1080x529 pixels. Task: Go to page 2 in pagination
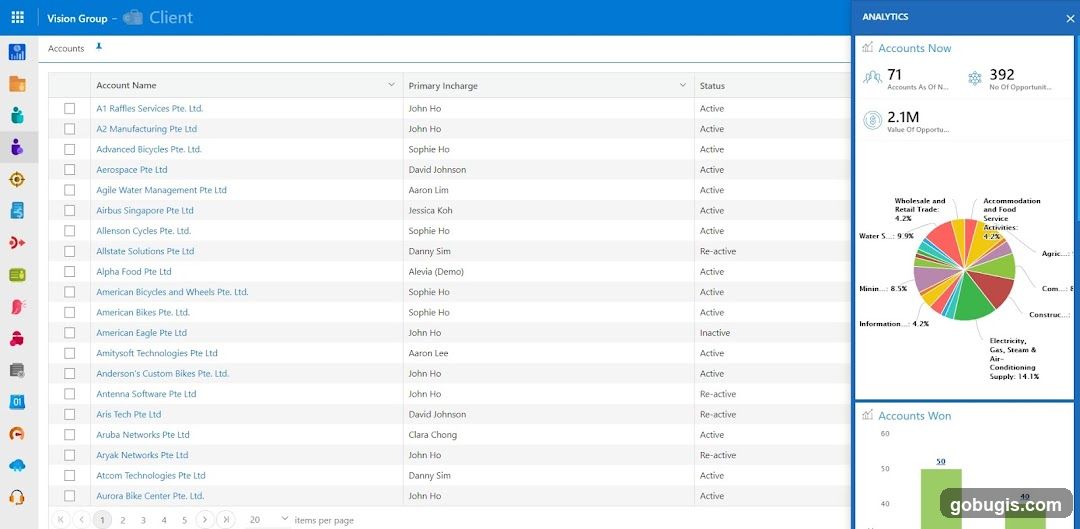[123, 520]
